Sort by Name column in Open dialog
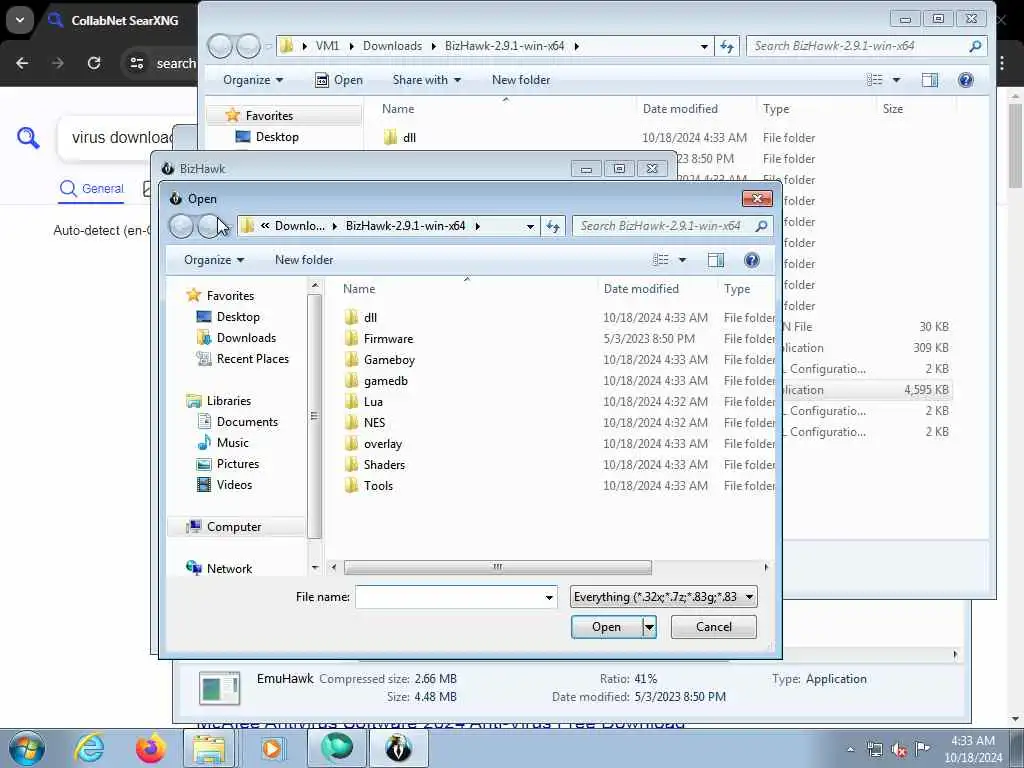This screenshot has width=1024, height=768. click(359, 289)
